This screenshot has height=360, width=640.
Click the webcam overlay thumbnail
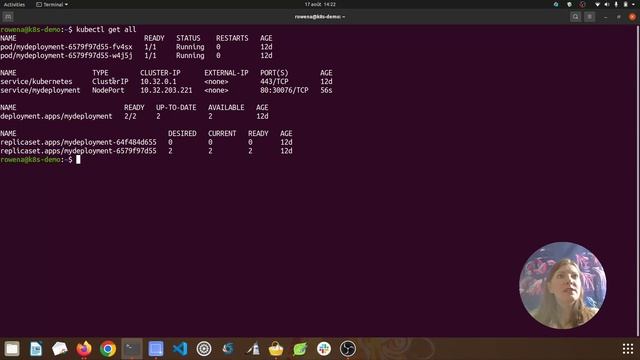click(562, 285)
